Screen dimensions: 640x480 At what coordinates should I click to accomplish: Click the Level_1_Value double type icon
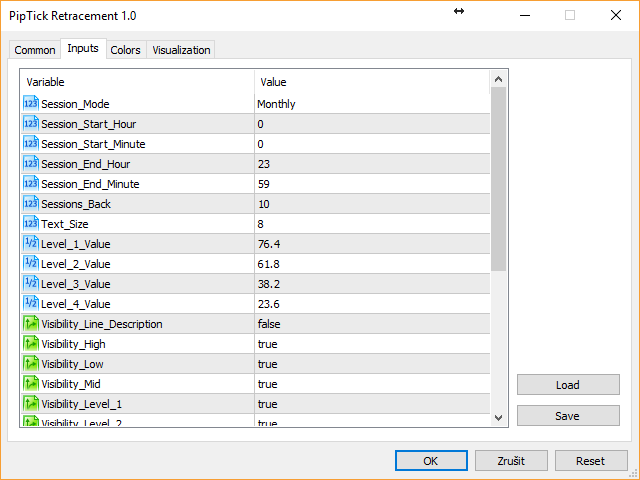(x=31, y=244)
